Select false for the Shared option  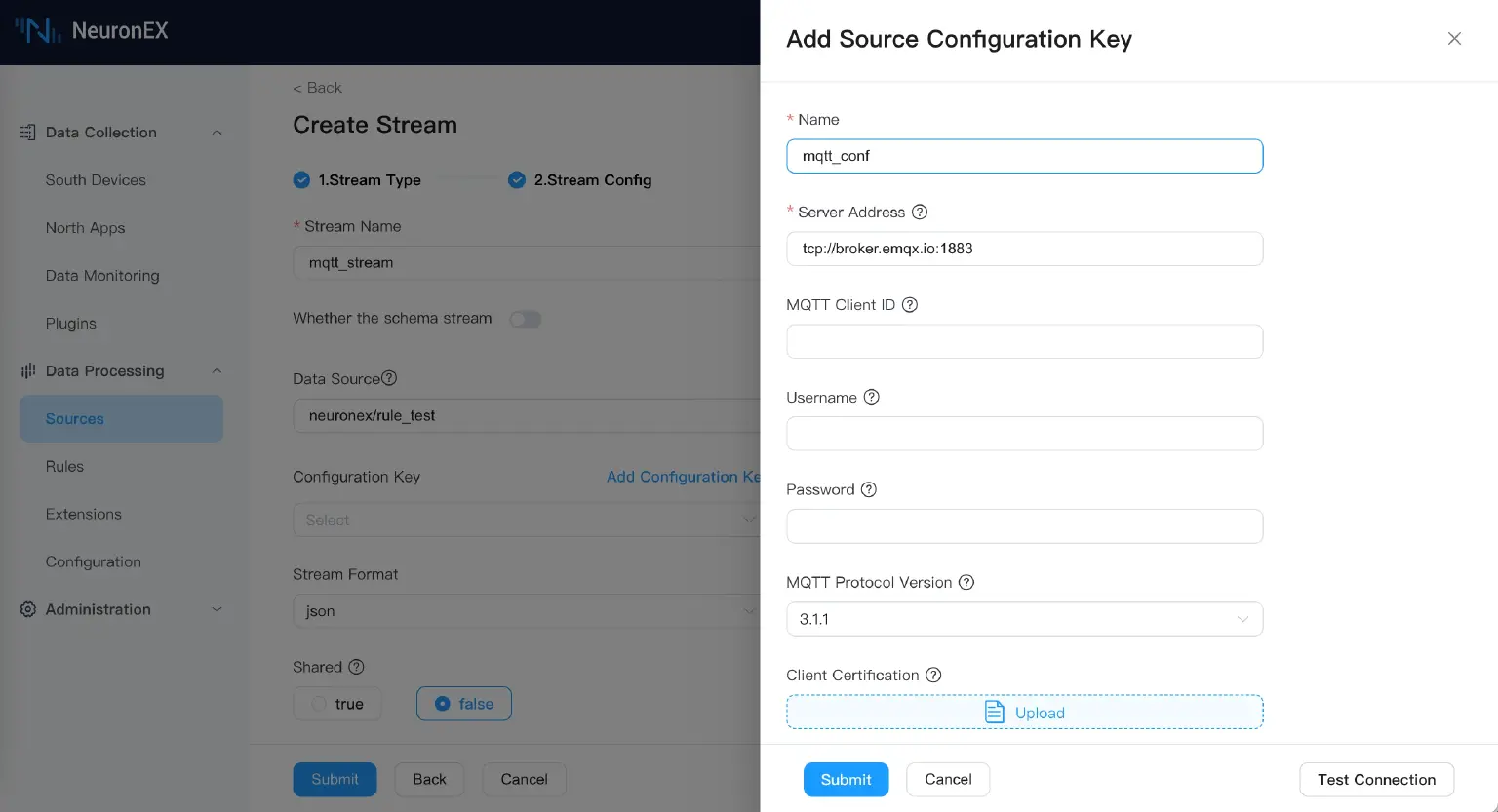[464, 703]
